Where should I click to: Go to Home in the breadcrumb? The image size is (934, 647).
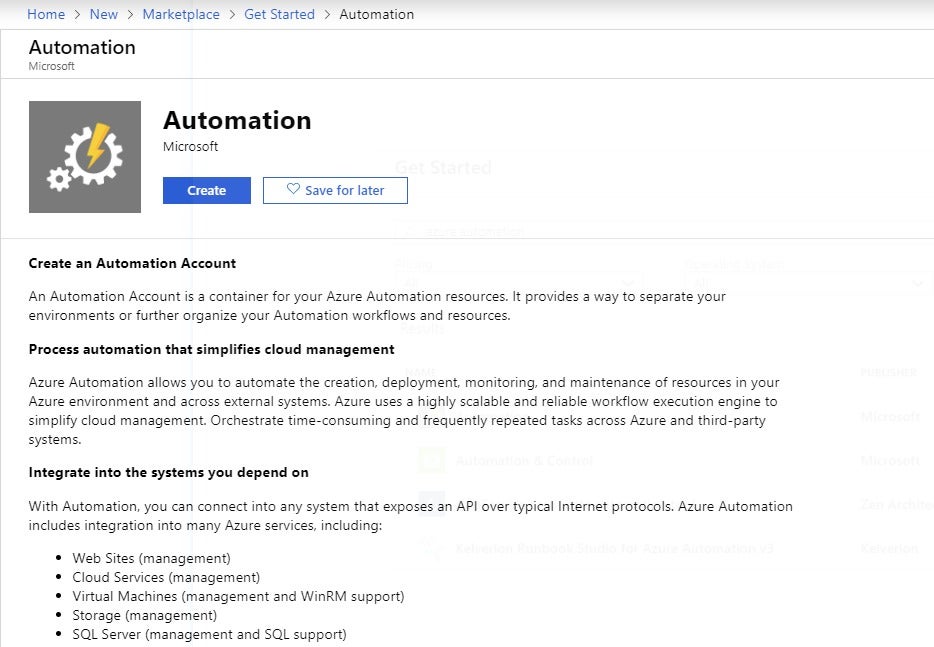[46, 14]
